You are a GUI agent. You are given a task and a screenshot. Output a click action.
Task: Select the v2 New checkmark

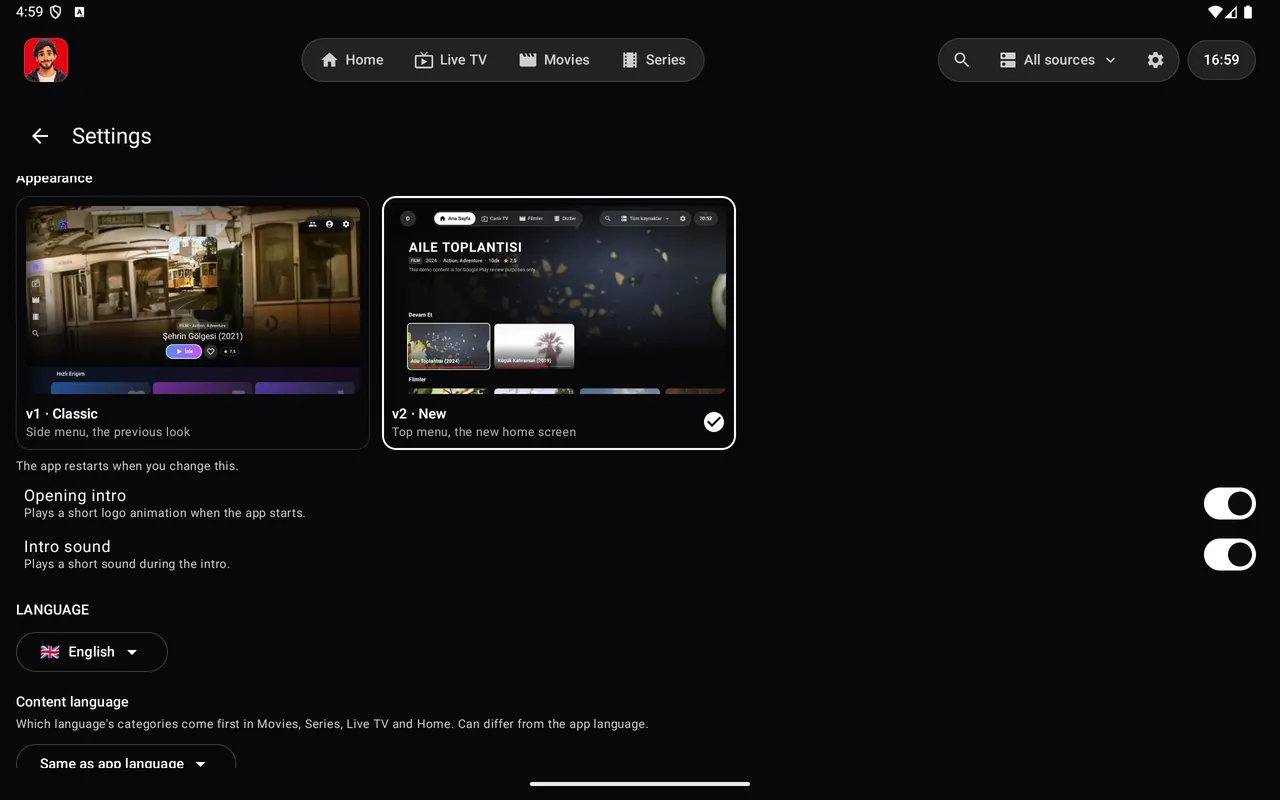tap(713, 422)
